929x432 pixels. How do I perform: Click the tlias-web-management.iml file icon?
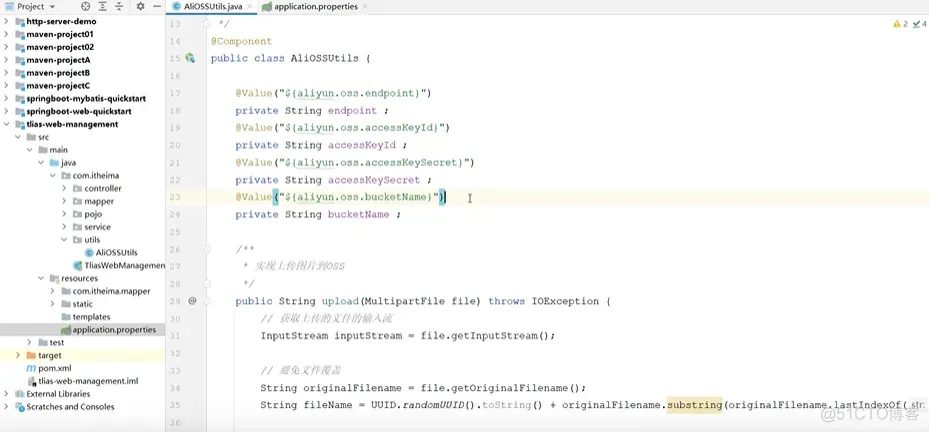tap(31, 381)
